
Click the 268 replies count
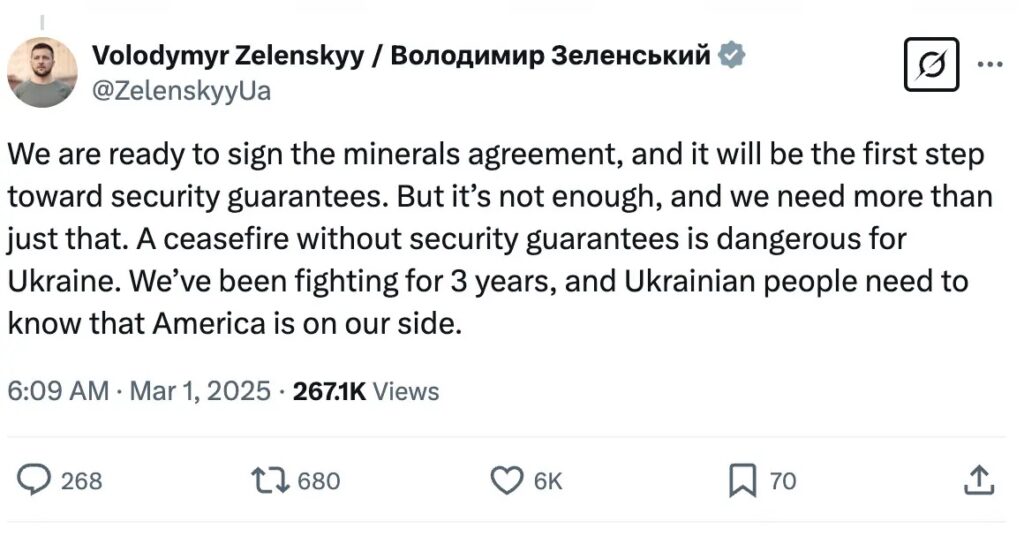tap(82, 481)
